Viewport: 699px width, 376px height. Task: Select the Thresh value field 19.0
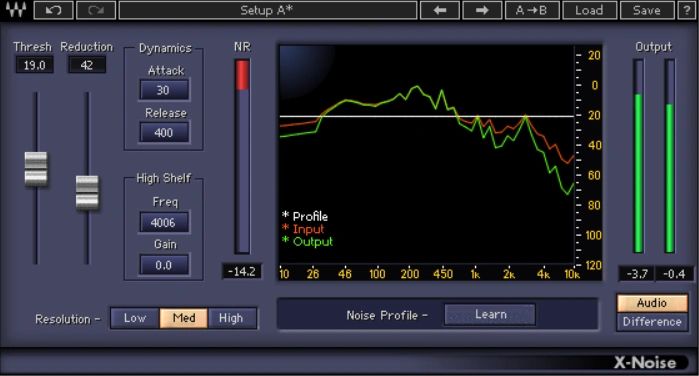[34, 65]
